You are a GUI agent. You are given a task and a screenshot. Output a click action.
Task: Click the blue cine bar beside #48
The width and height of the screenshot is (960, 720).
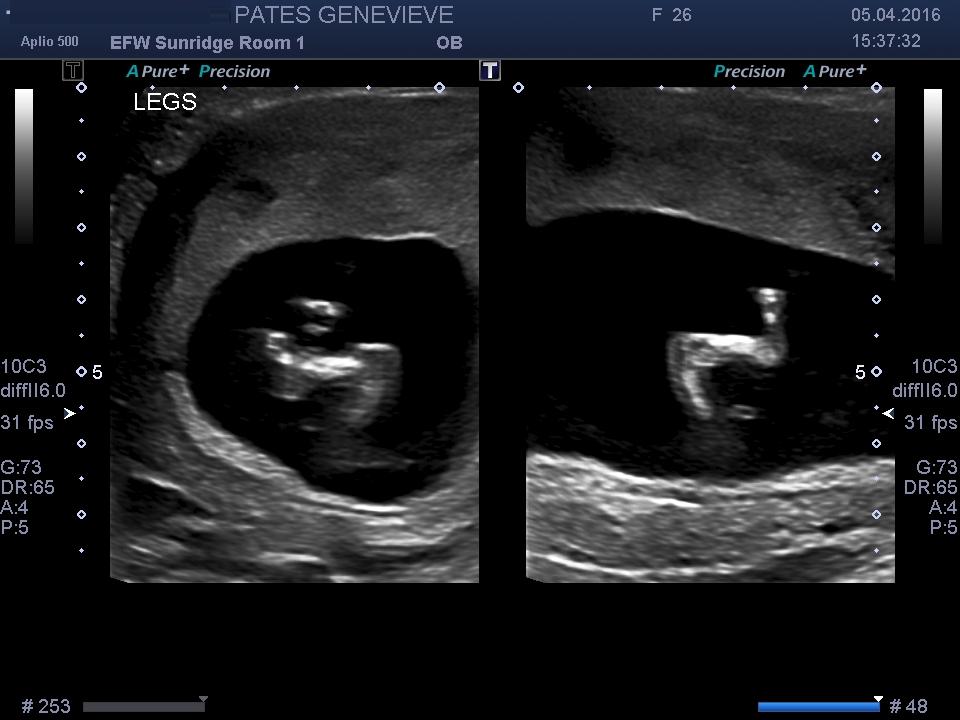click(818, 706)
